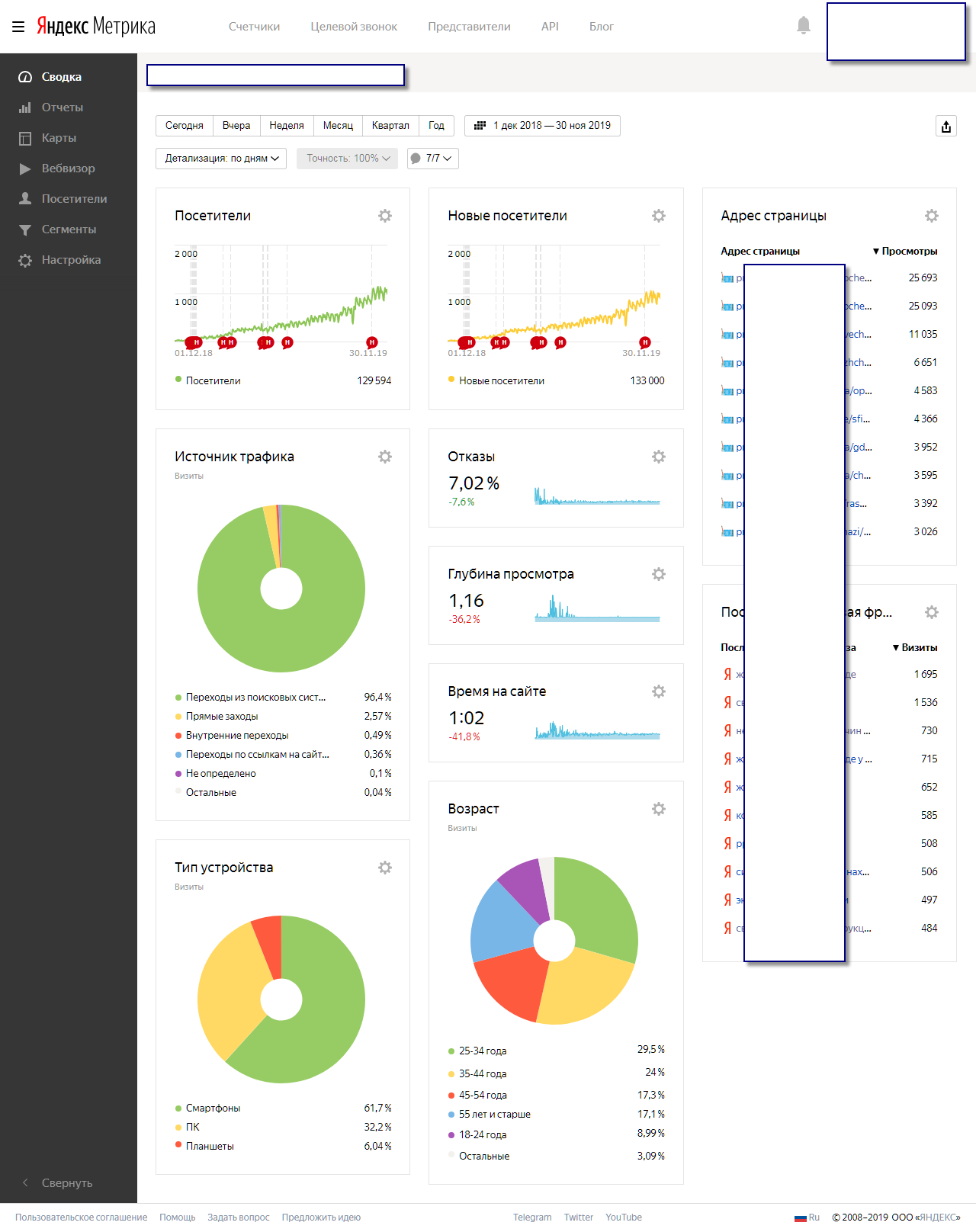Toggle the Смартфоны legend item
Viewport: 976px width, 1232px height.
click(213, 1108)
